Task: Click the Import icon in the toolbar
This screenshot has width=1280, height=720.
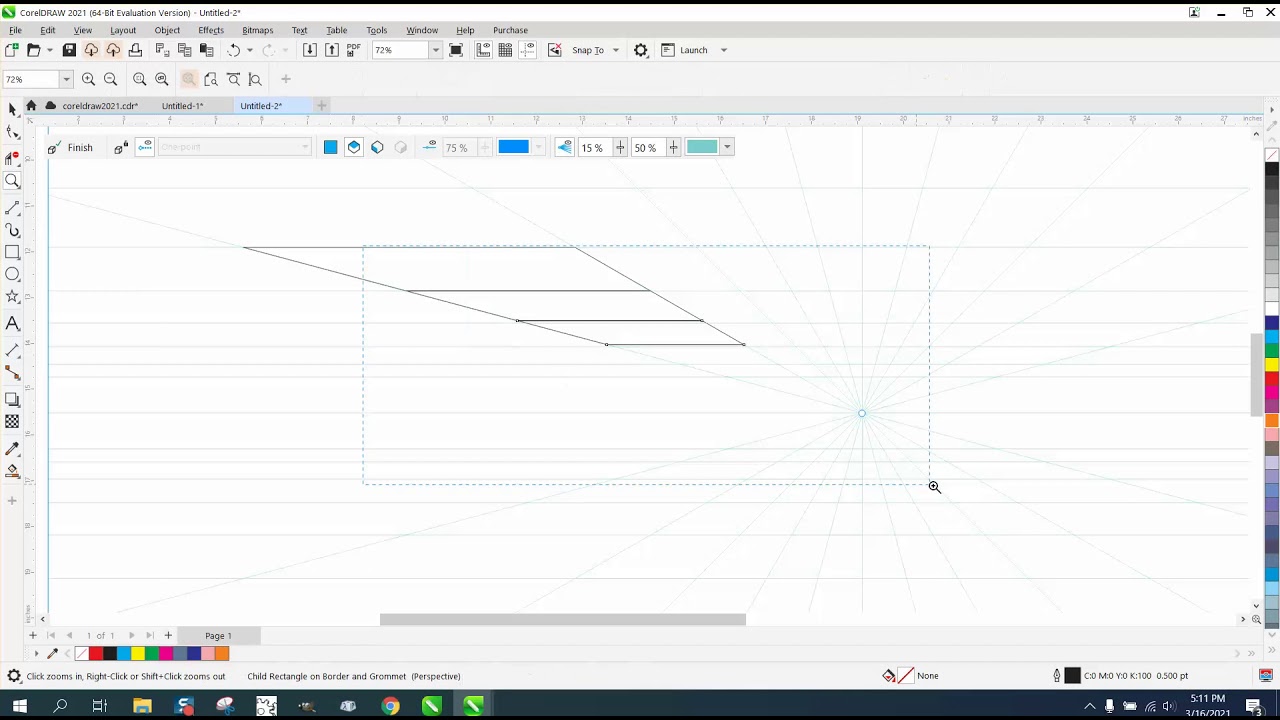Action: (x=310, y=50)
